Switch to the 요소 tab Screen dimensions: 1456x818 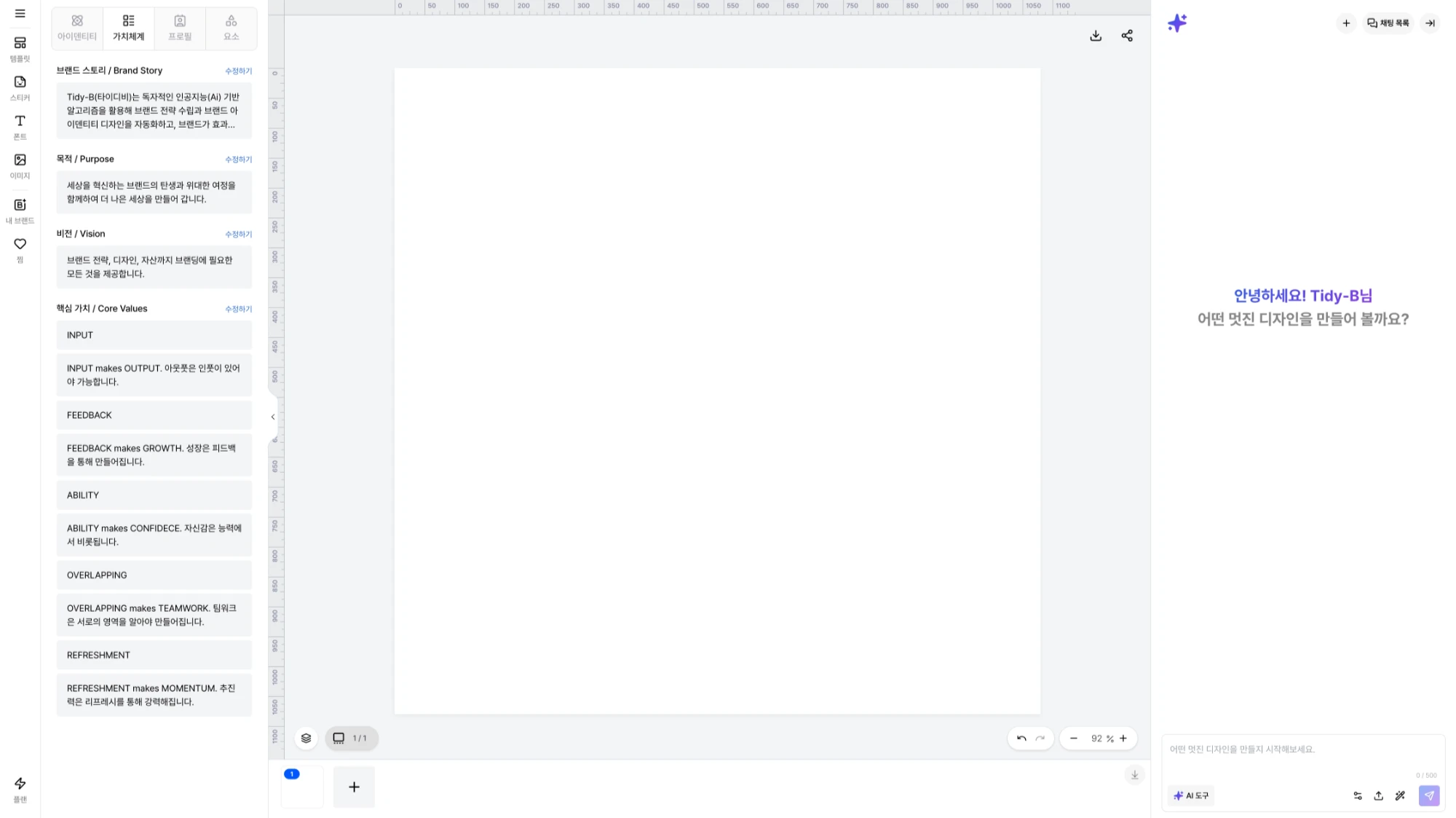coord(232,28)
